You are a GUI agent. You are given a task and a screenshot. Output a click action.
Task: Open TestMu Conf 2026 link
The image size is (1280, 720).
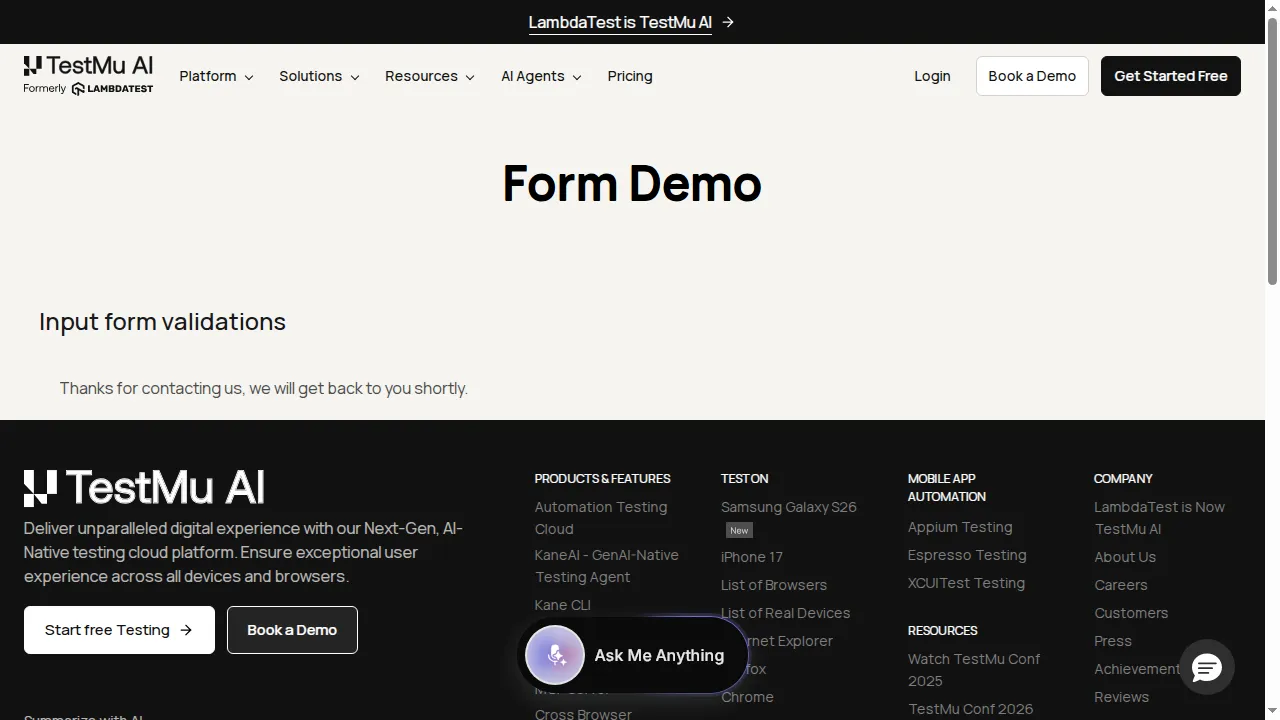970,709
